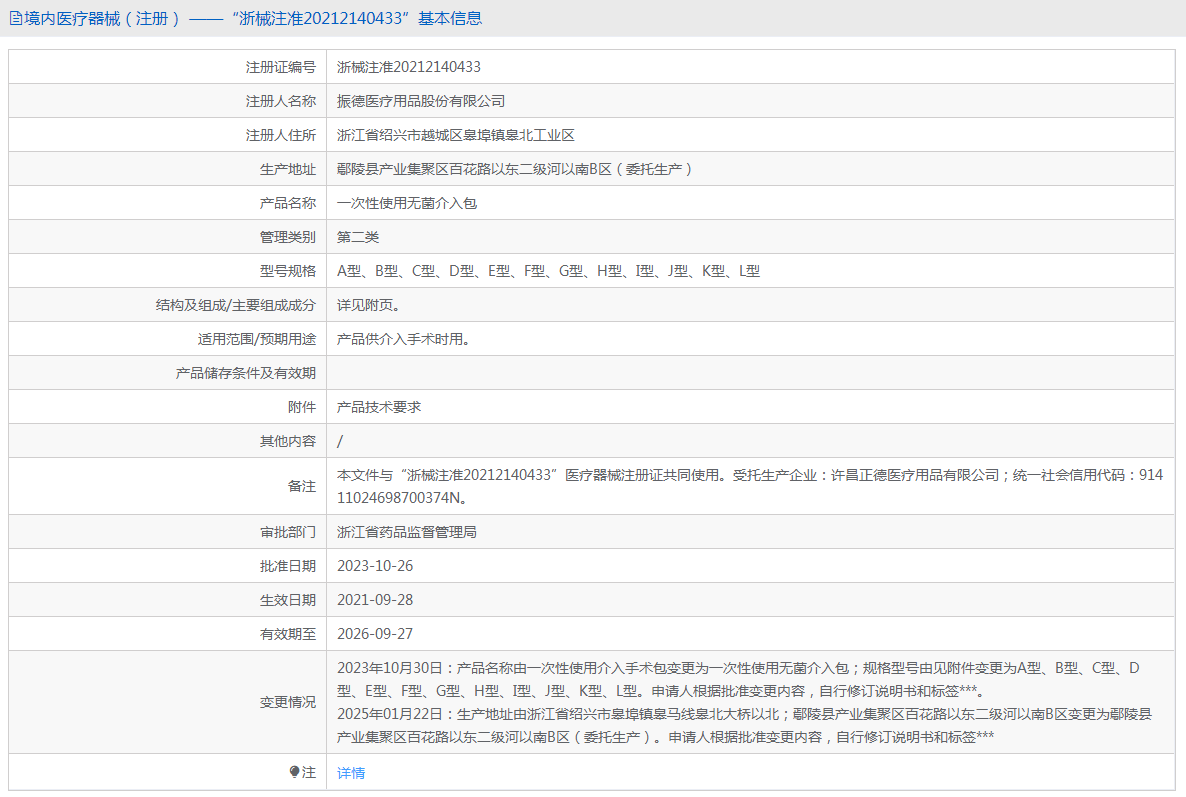Click the expiry date 2026-09-27
This screenshot has width=1186, height=797.
375,634
